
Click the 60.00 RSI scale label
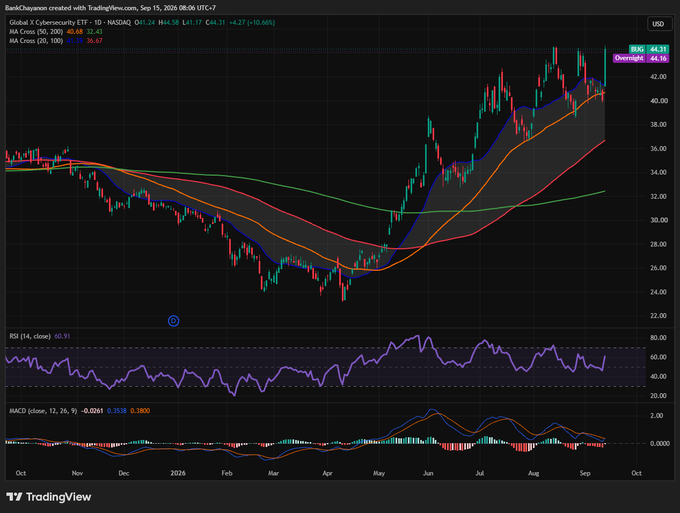click(658, 357)
